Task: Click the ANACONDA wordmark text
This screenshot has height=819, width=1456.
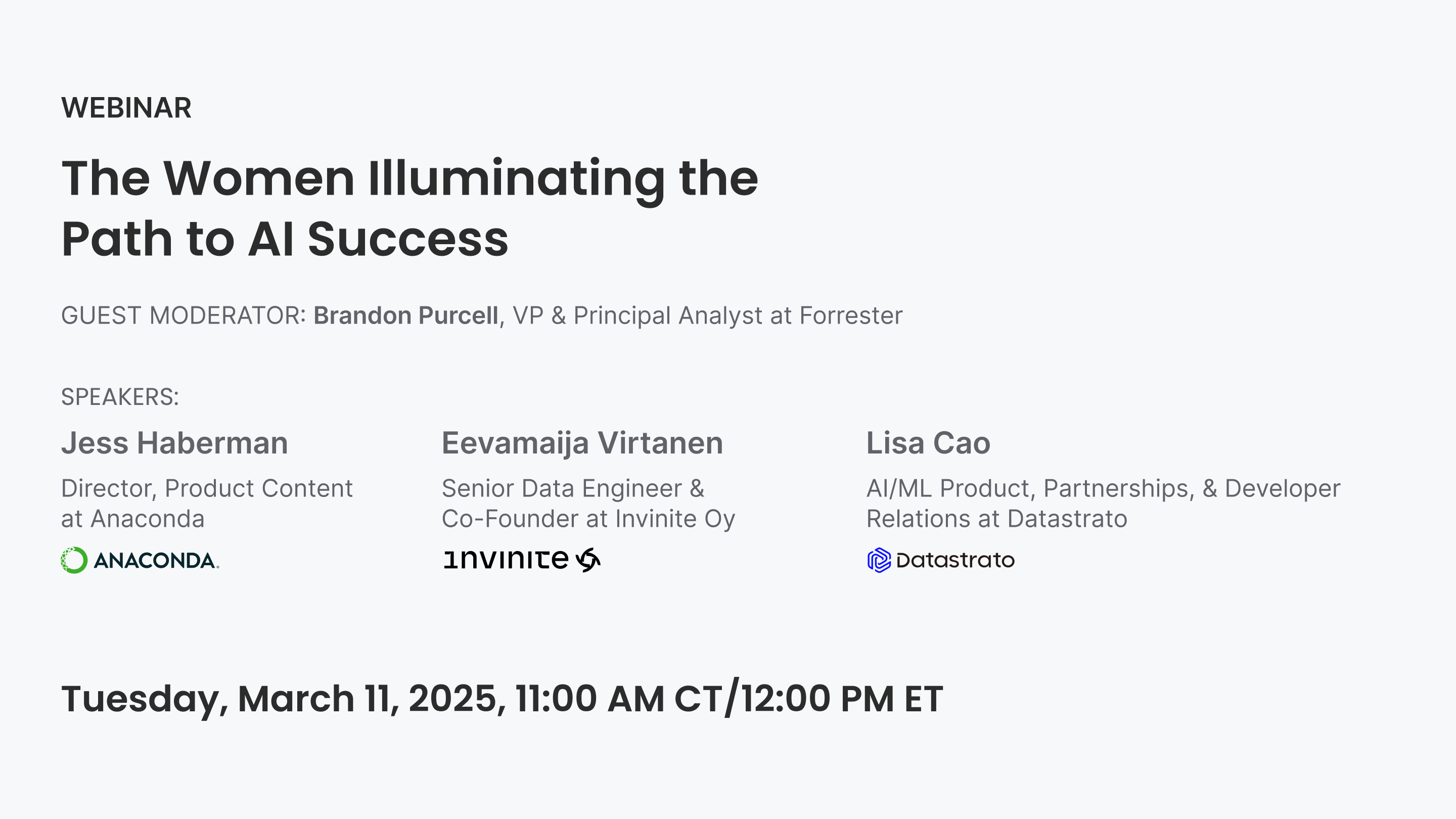Action: [156, 561]
